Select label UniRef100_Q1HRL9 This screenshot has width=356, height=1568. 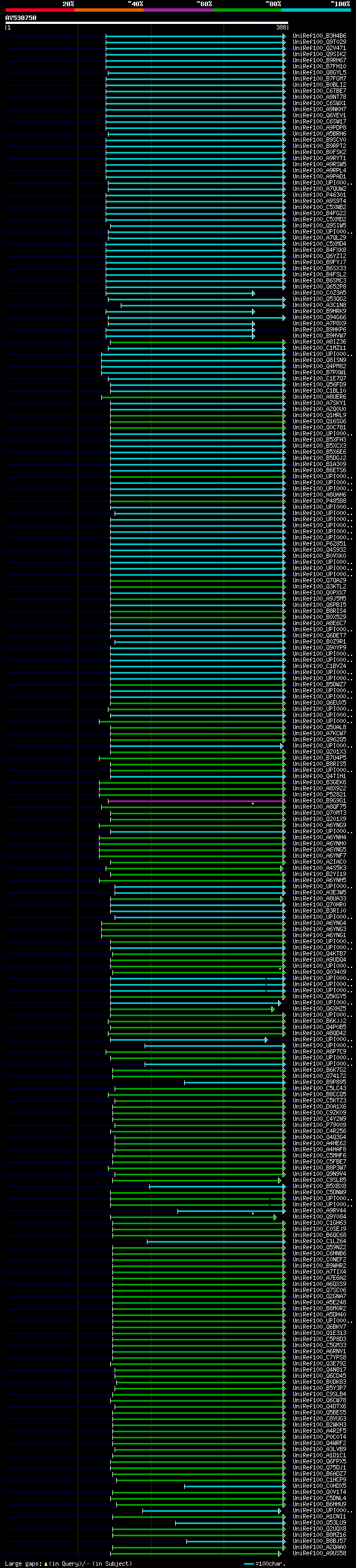click(x=319, y=416)
